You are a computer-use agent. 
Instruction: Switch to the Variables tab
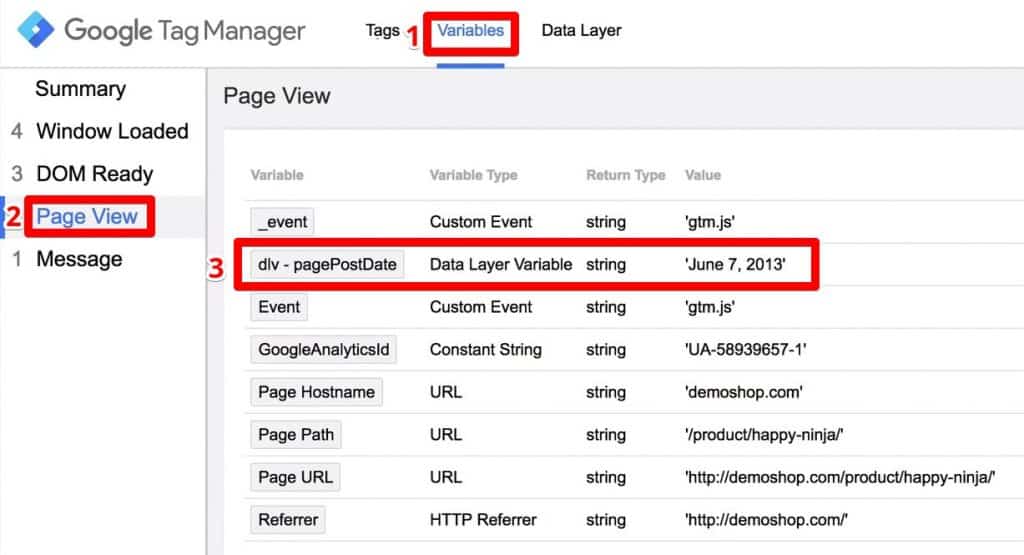pyautogui.click(x=470, y=30)
